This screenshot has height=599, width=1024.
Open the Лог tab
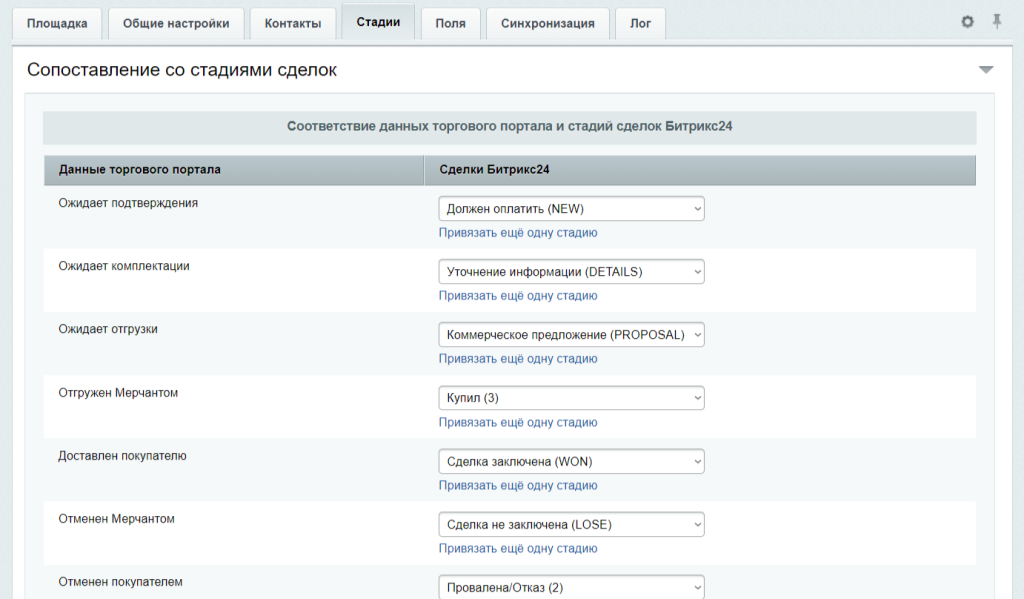[x=640, y=24]
